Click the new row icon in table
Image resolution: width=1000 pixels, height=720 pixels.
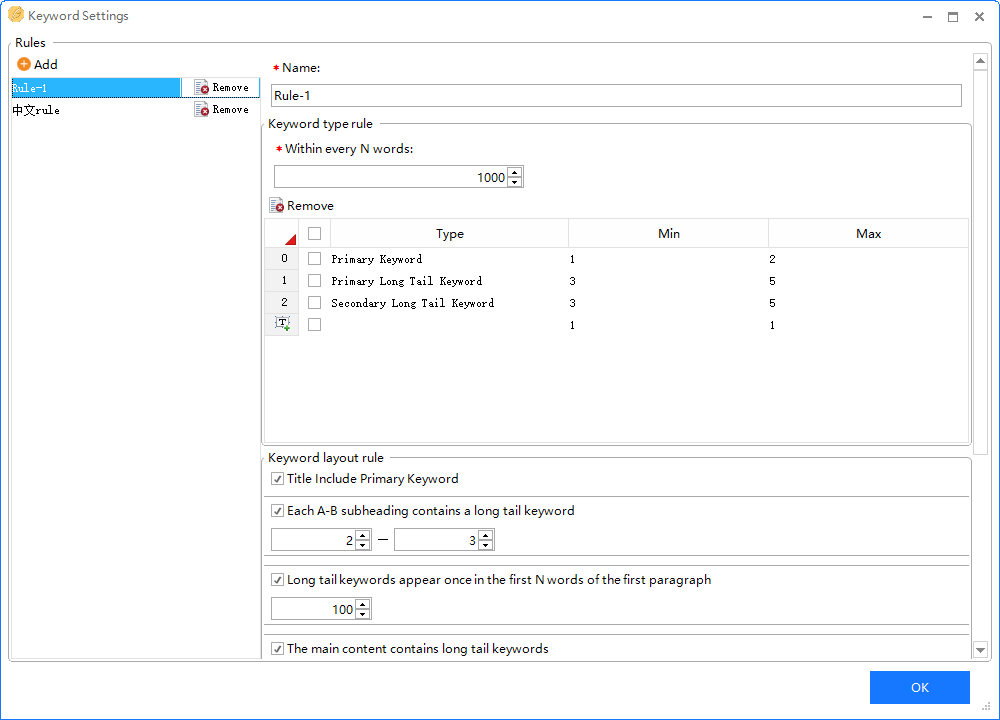pos(282,324)
